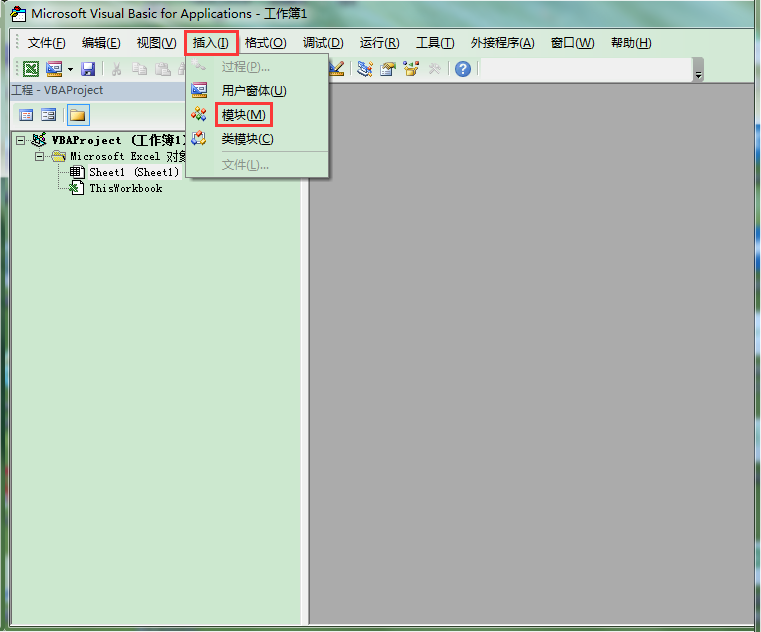Screen dimensions: 761x632
Task: Click Module icon in Insert menu
Action: point(199,115)
